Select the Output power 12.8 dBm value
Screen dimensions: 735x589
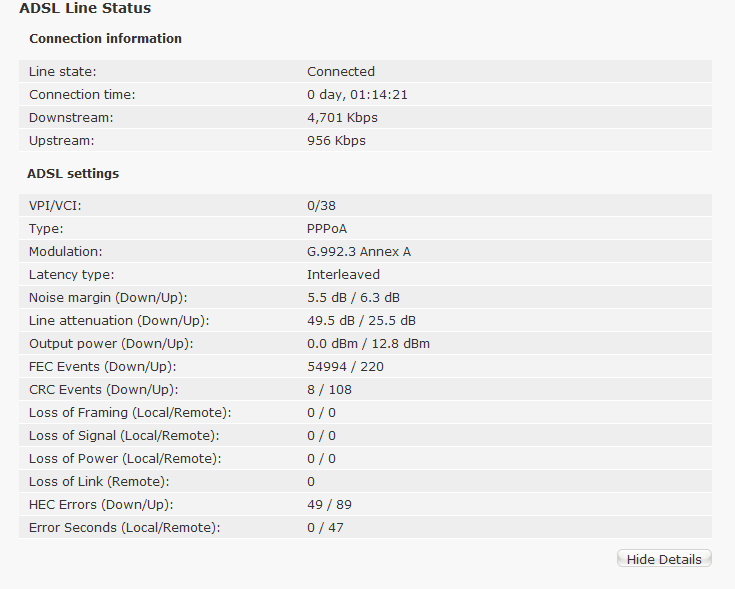tap(401, 343)
